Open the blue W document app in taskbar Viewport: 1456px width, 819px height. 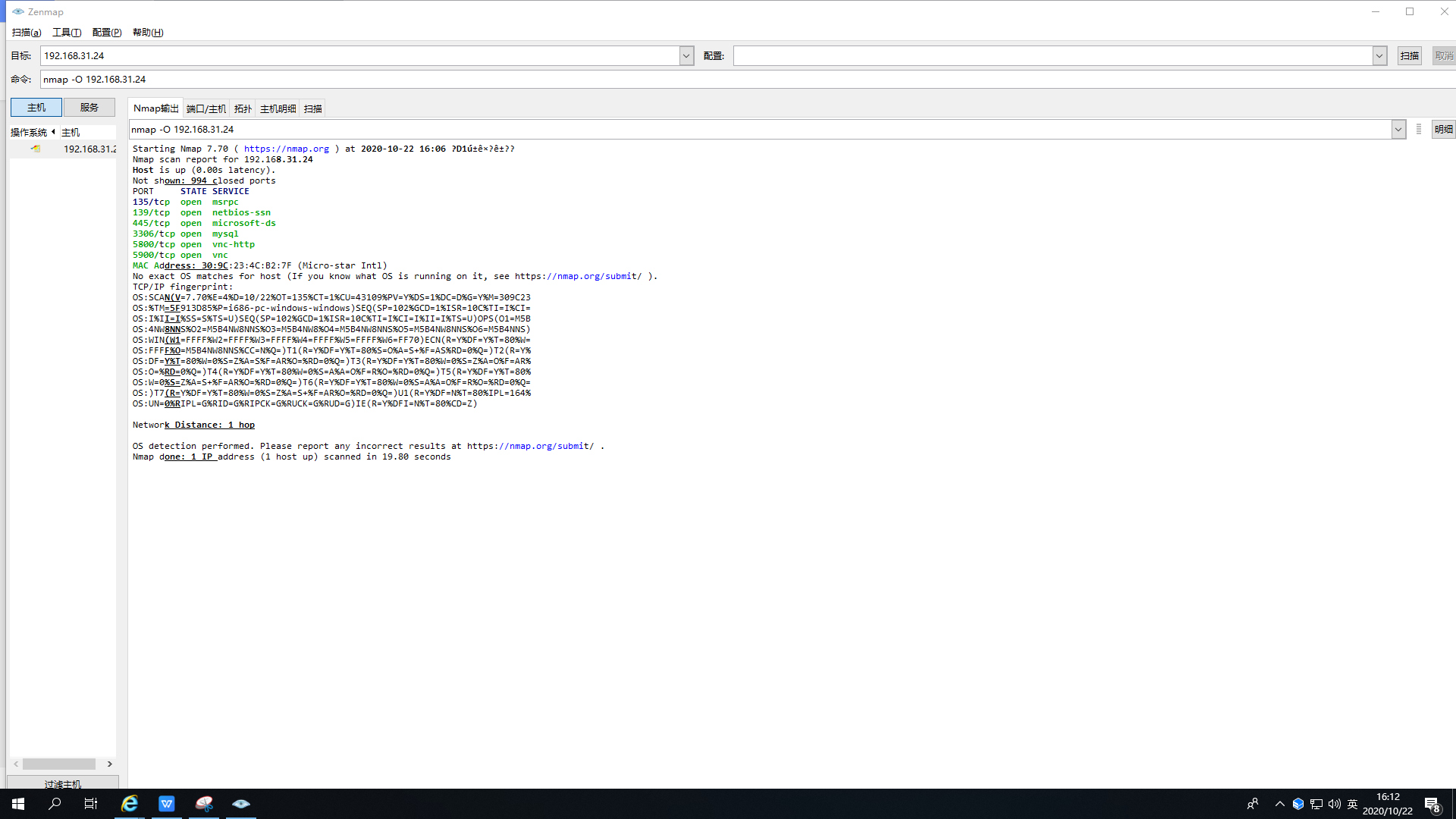[x=167, y=804]
